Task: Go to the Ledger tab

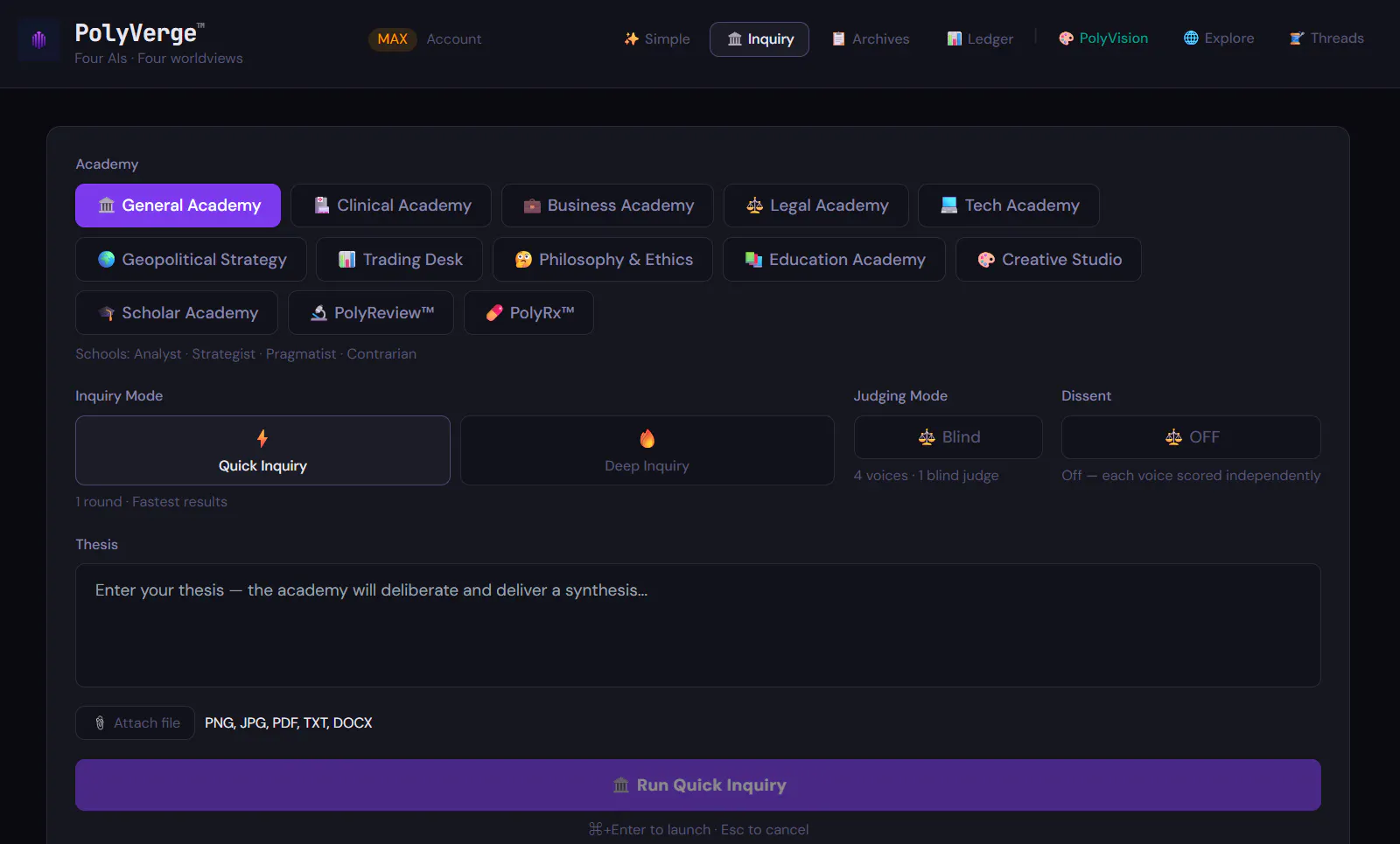Action: click(x=980, y=39)
